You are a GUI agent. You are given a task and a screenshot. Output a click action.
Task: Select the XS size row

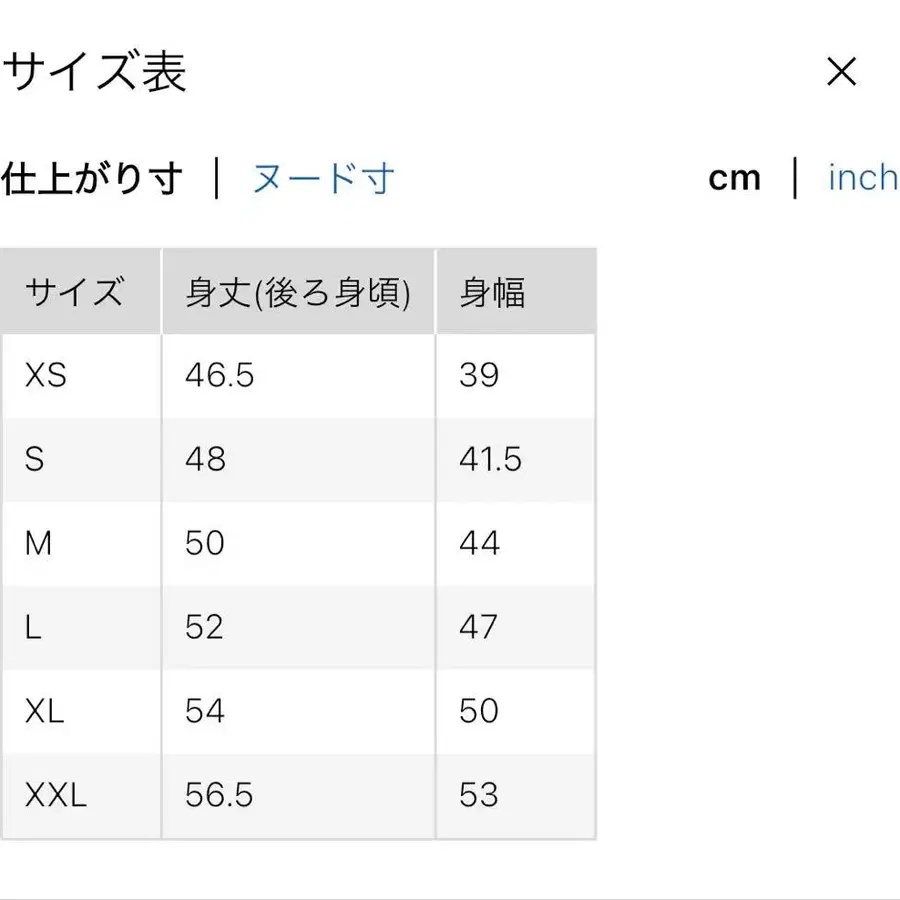coord(44,376)
